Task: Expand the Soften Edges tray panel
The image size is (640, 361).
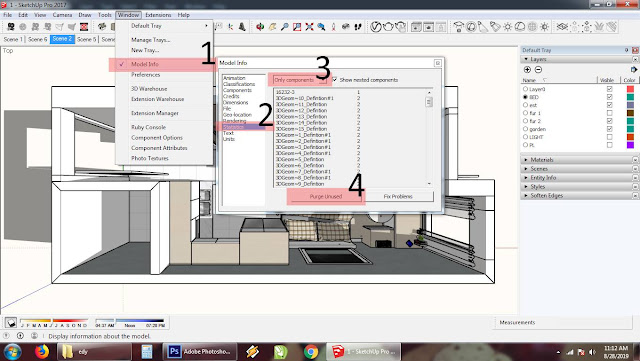Action: click(579, 196)
